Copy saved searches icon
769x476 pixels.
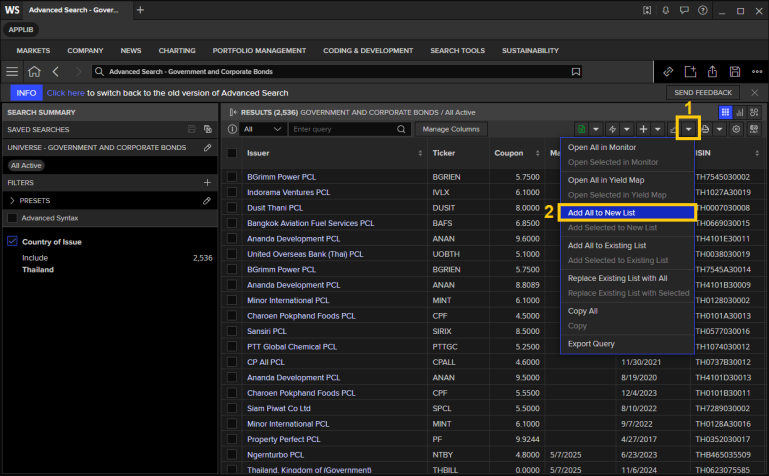208,129
